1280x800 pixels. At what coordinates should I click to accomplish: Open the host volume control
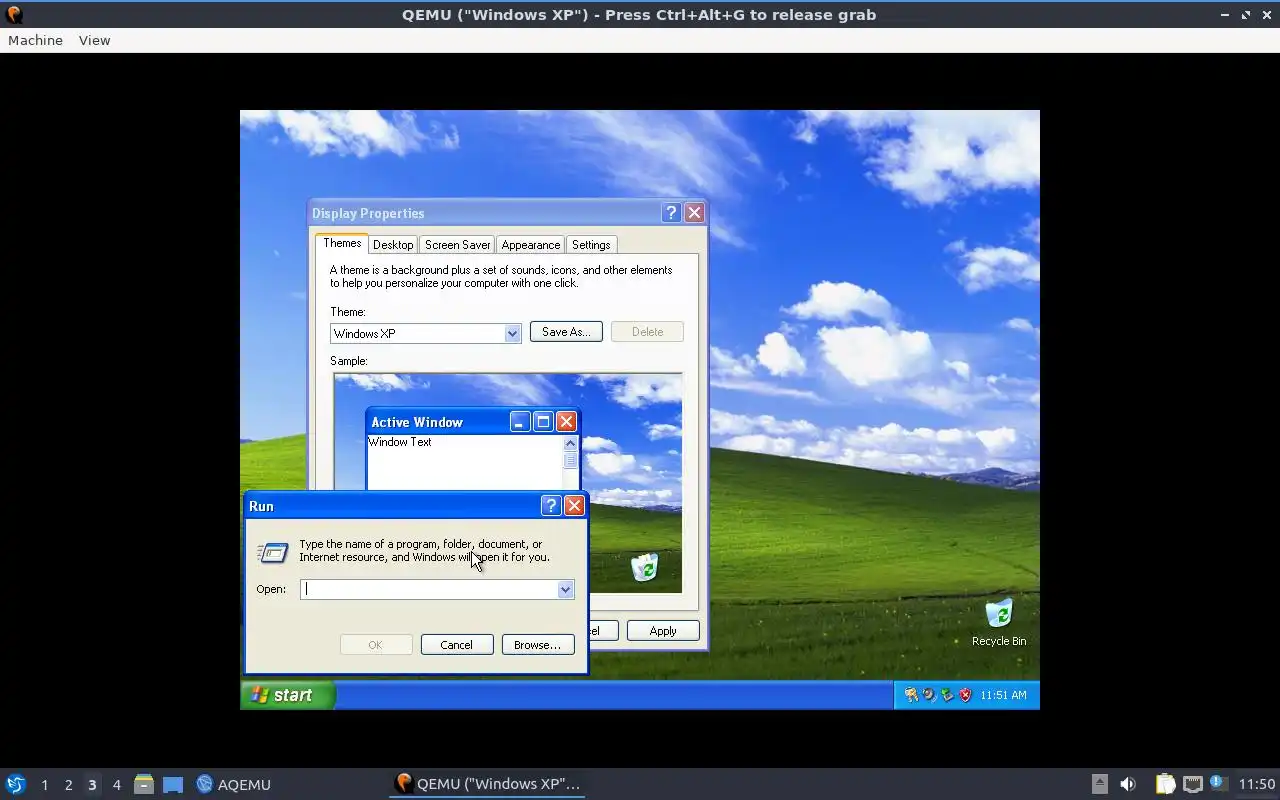click(1128, 784)
